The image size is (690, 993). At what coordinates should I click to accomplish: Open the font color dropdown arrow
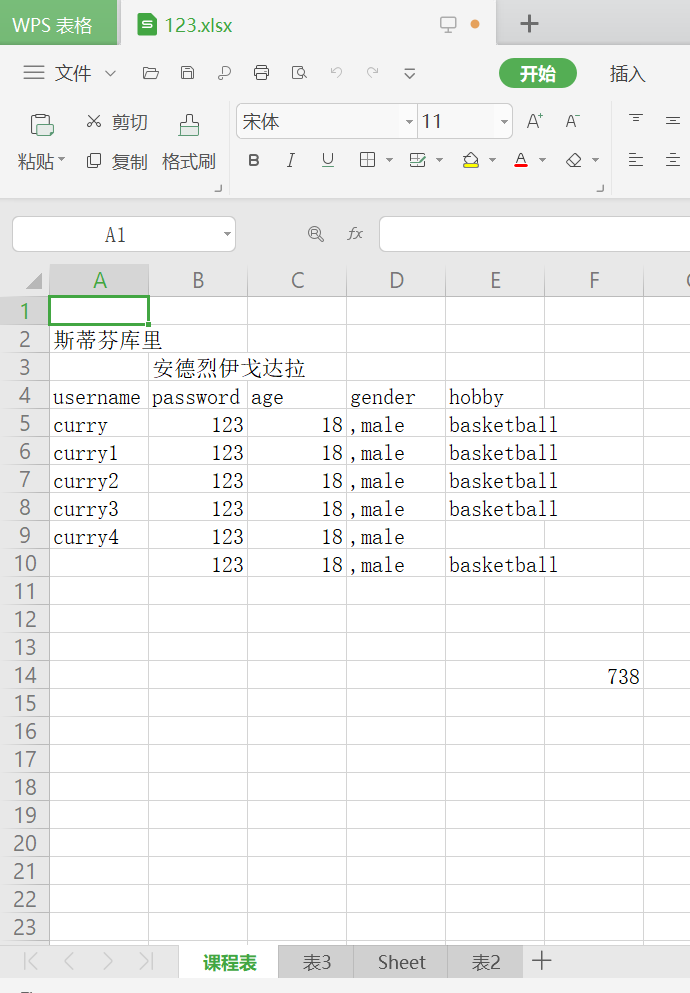coord(542,160)
